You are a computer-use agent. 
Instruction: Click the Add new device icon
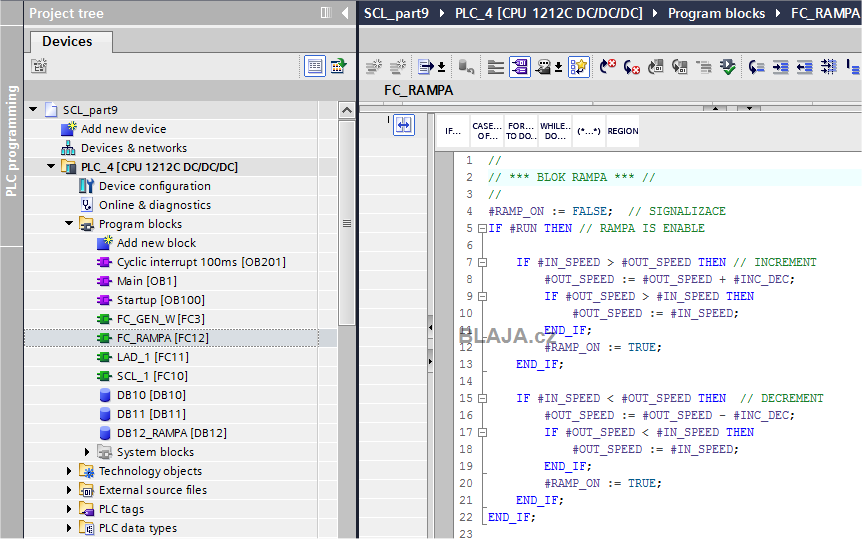69,129
